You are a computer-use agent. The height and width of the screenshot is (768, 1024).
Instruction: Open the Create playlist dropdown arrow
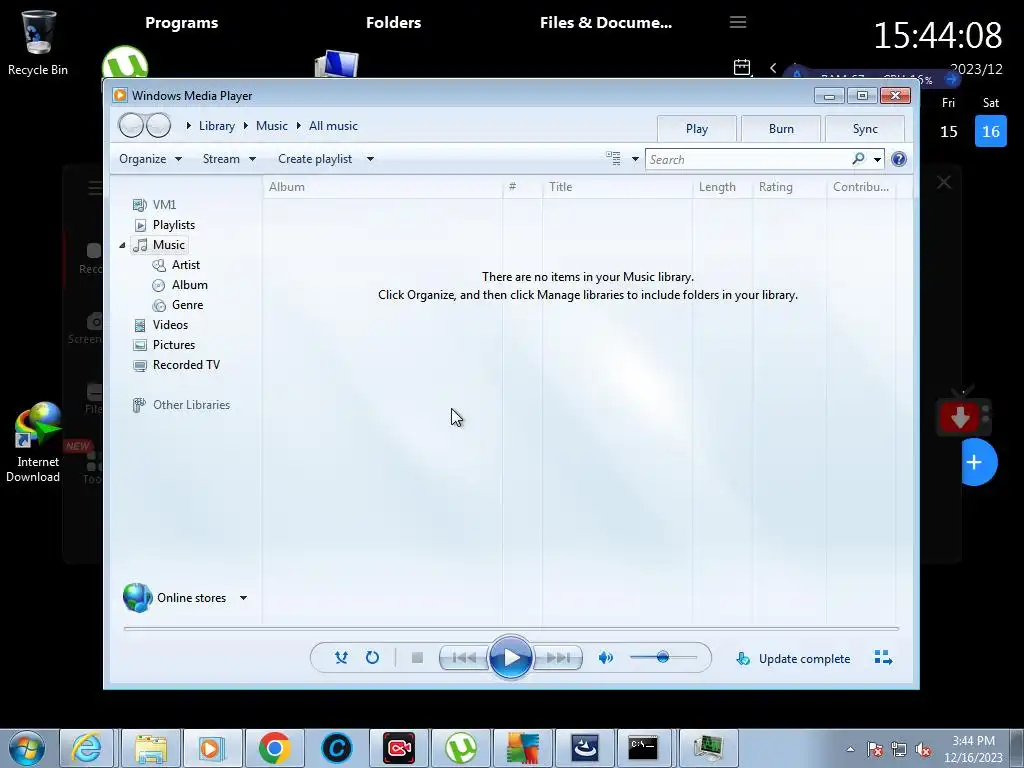click(370, 159)
